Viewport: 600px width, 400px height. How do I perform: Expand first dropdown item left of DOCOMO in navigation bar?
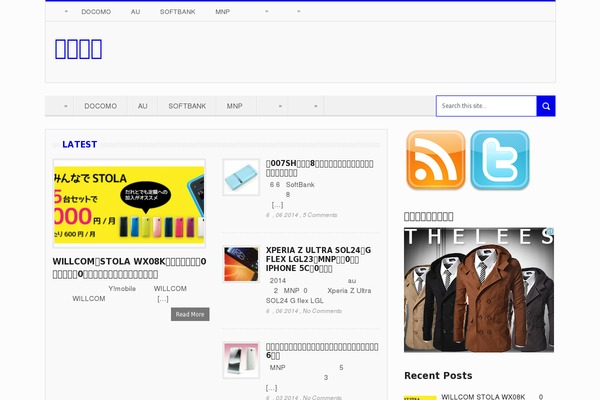pyautogui.click(x=60, y=106)
